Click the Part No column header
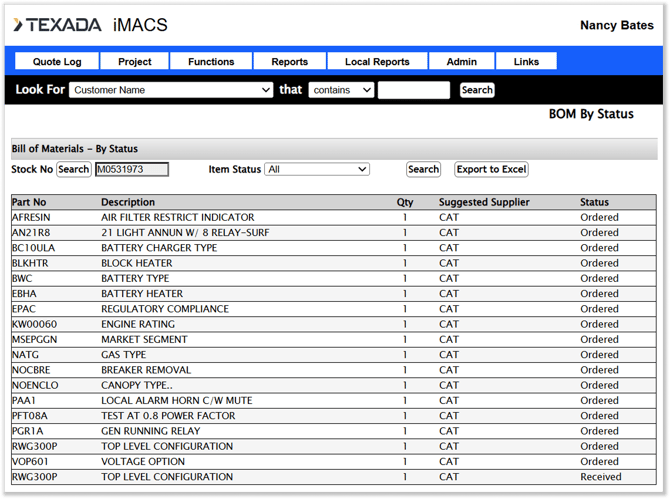This screenshot has height=499, width=670. [x=29, y=202]
